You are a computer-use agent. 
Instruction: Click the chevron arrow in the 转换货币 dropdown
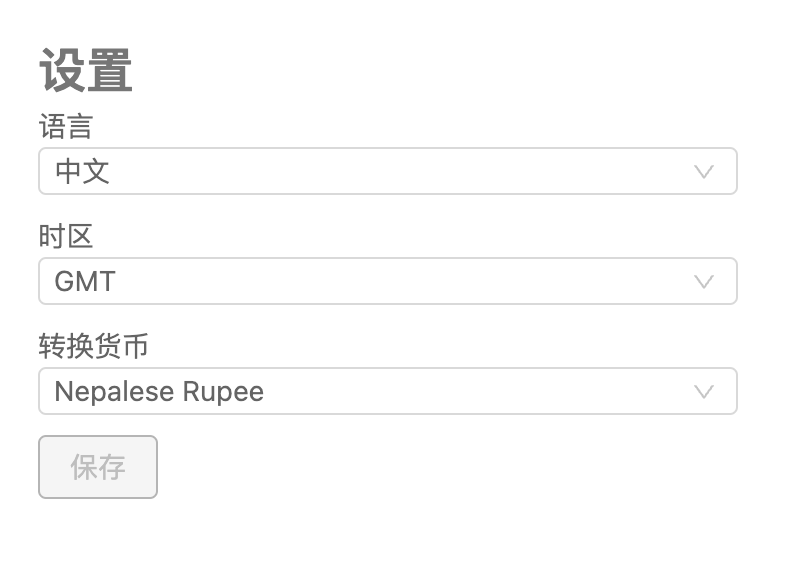click(x=704, y=391)
